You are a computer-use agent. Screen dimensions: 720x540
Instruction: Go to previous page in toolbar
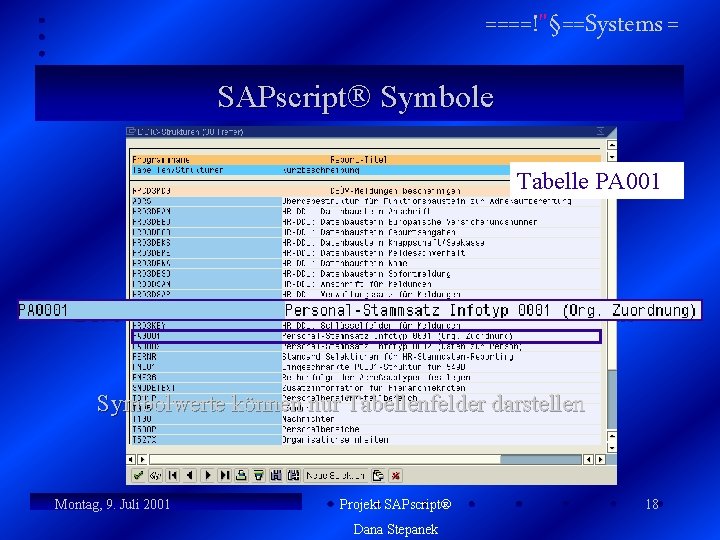coord(190,475)
